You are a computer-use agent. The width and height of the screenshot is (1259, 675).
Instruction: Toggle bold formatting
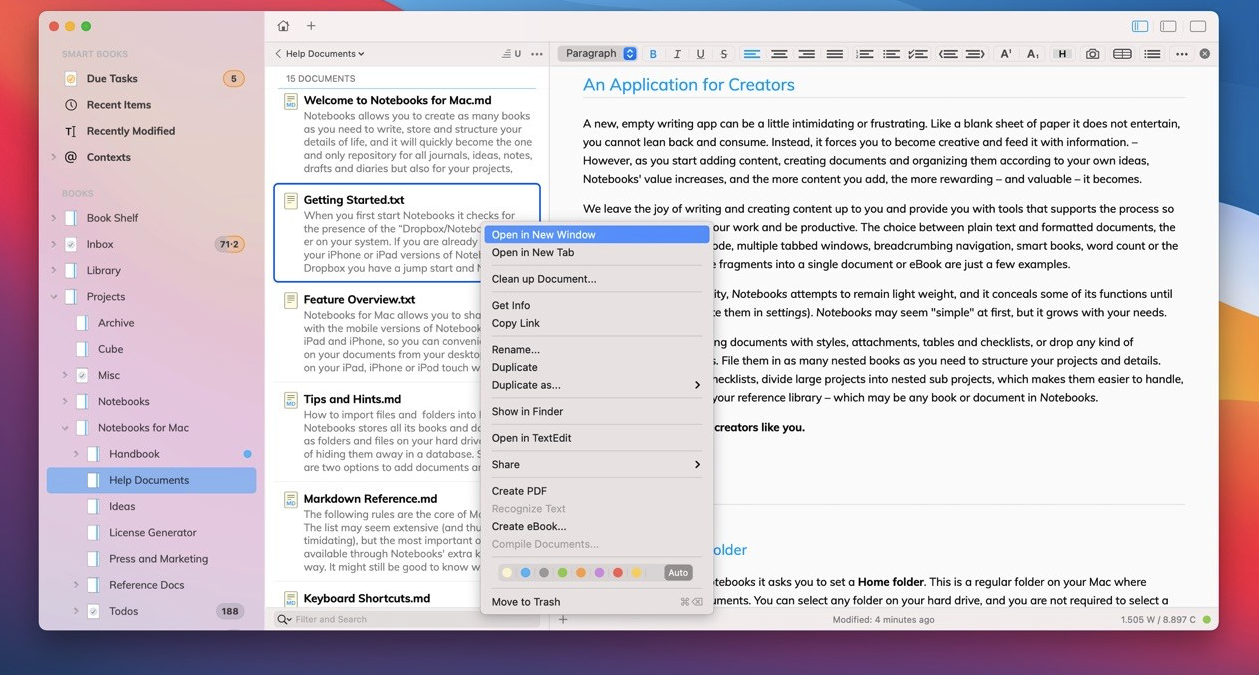tap(652, 53)
